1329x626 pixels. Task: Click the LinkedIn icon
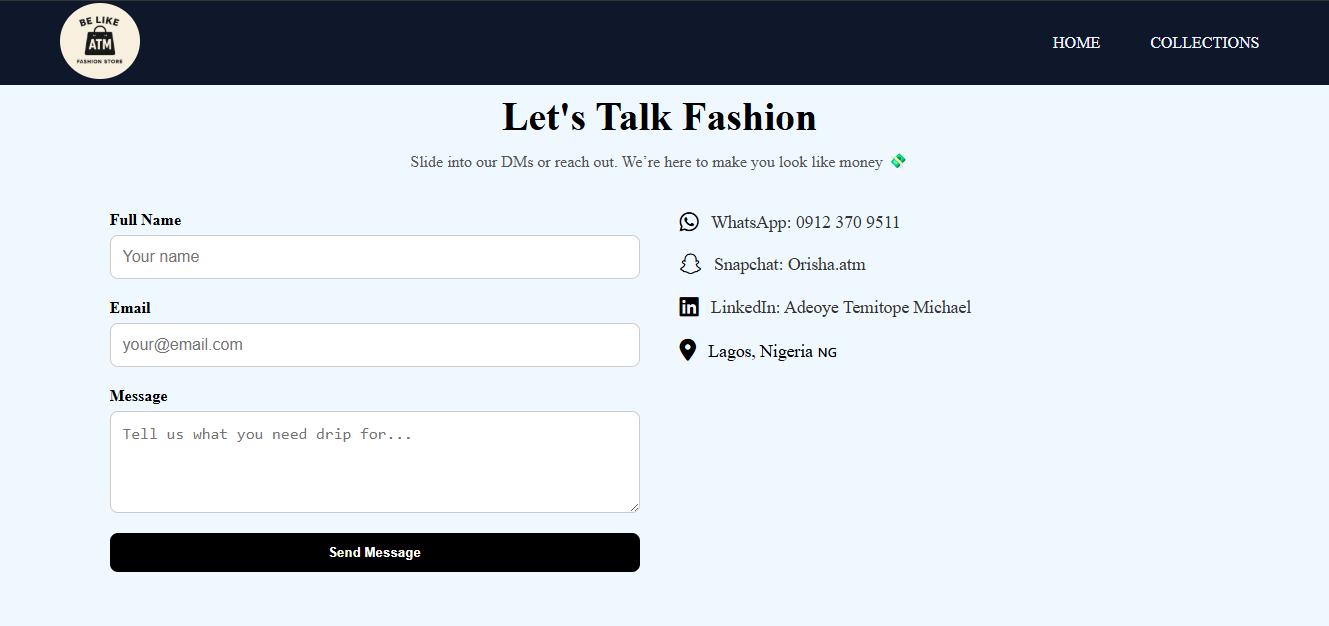tap(689, 307)
